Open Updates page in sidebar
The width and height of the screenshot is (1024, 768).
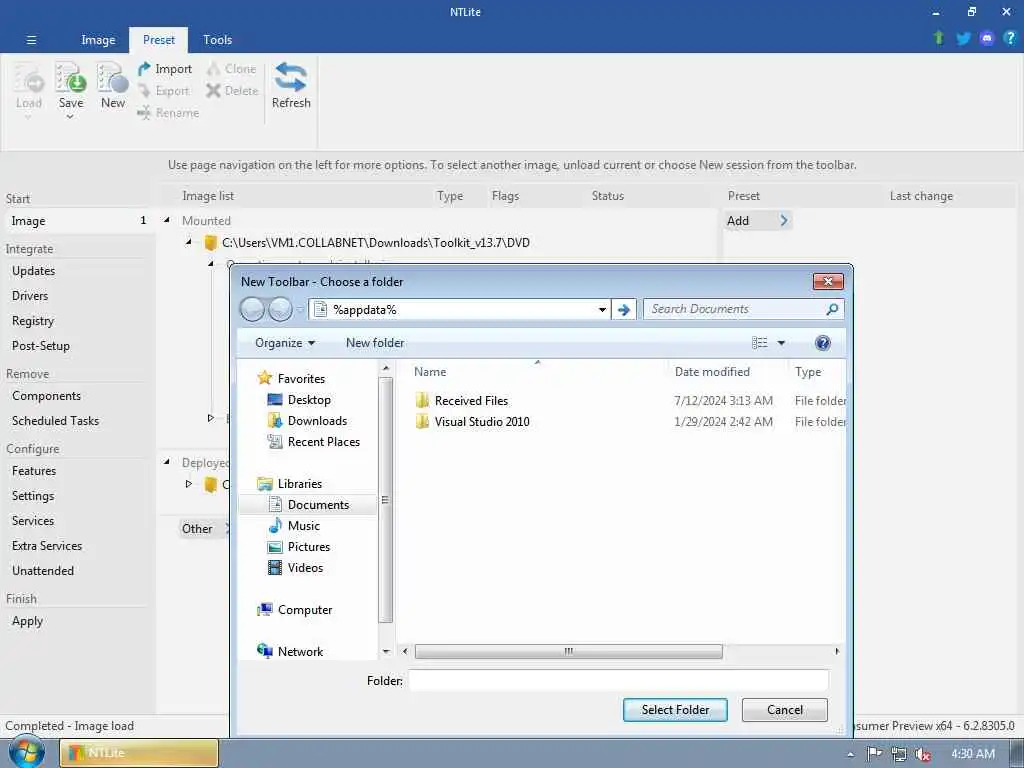[x=33, y=271]
